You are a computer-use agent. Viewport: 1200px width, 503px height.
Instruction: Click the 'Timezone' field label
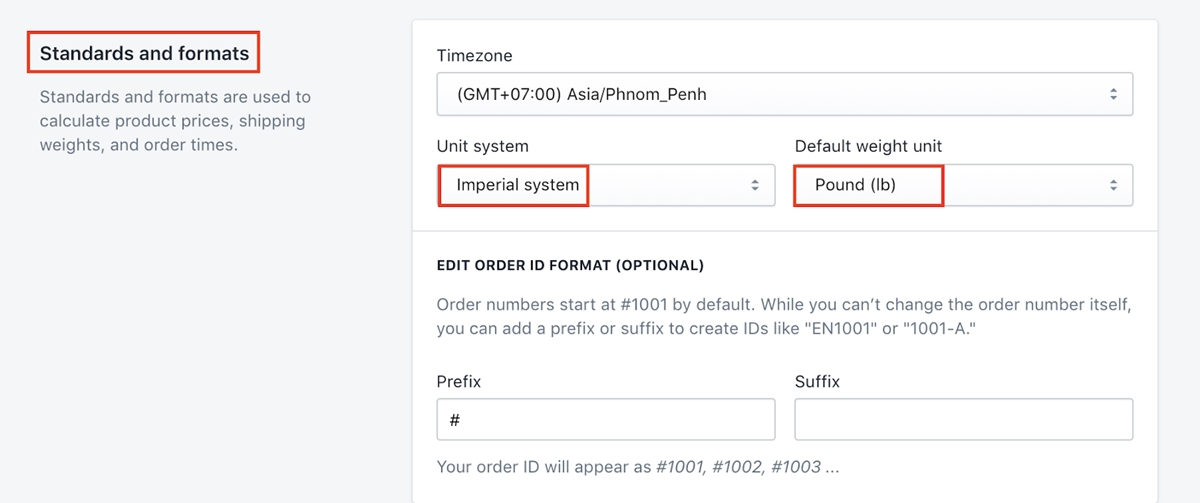[474, 56]
